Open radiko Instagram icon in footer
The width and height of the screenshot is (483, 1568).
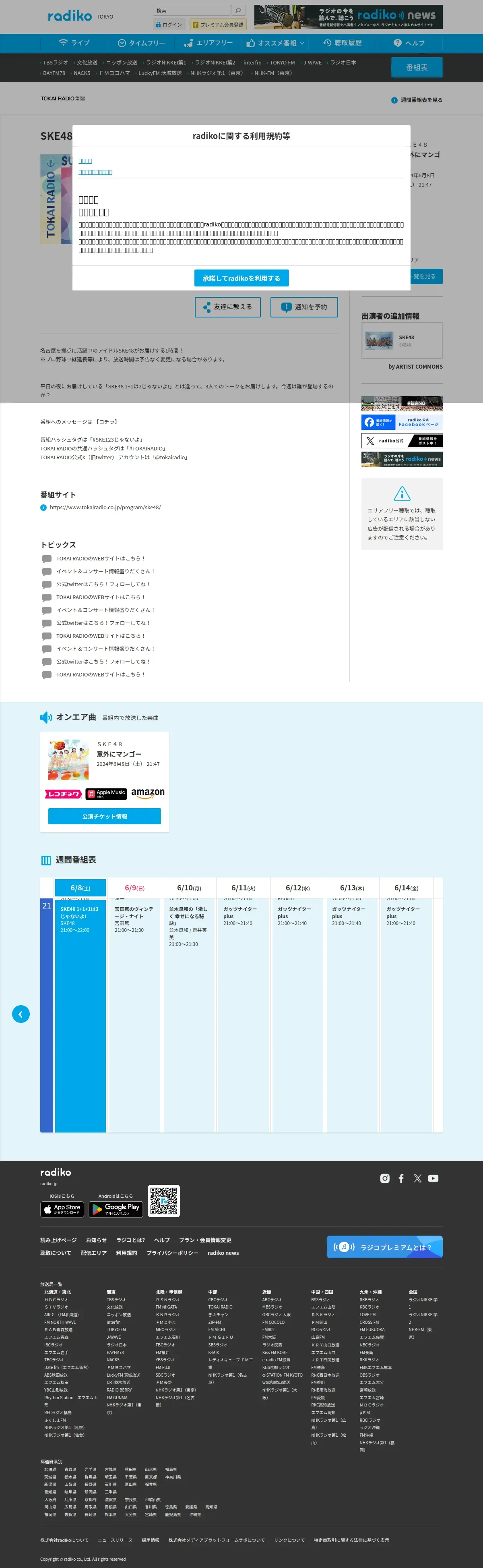tap(384, 1178)
